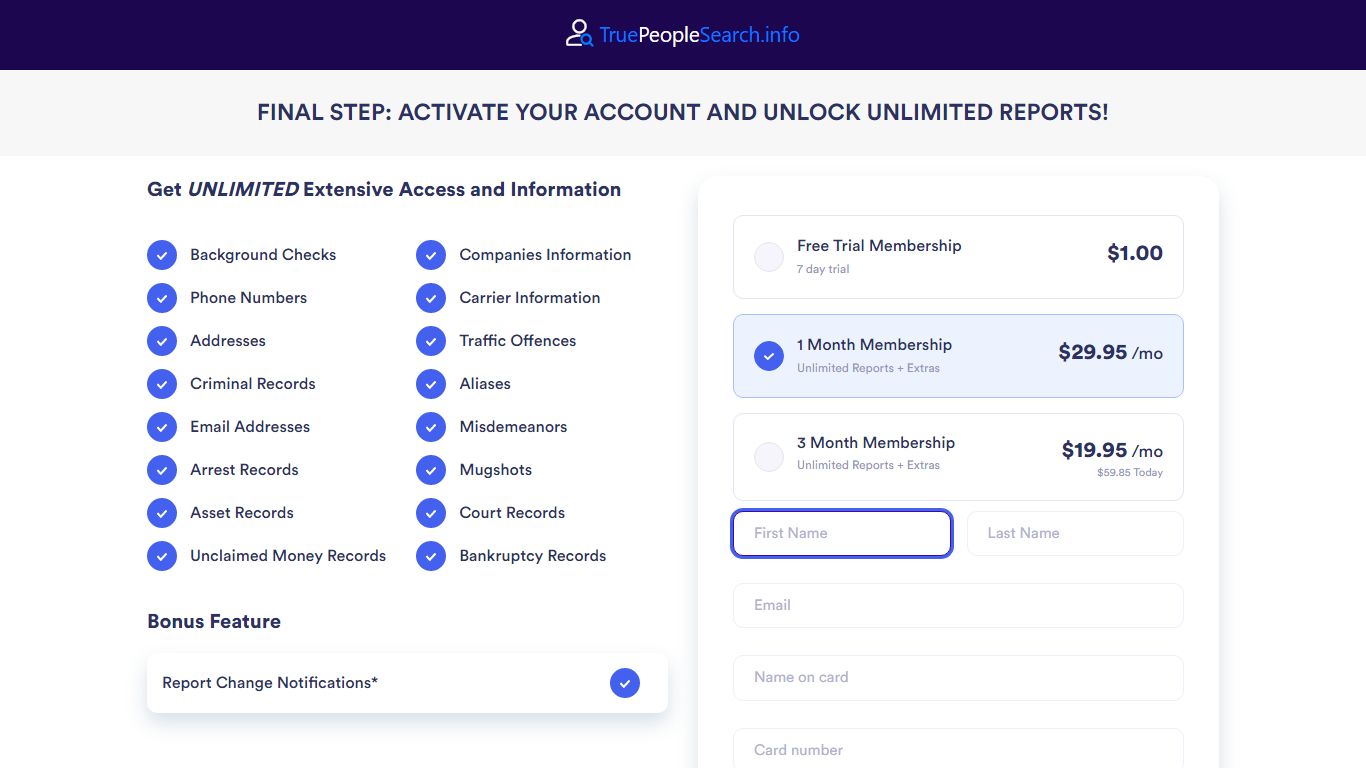Select the 1 Month Membership option
Screen dimensions: 1366x768
click(958, 356)
